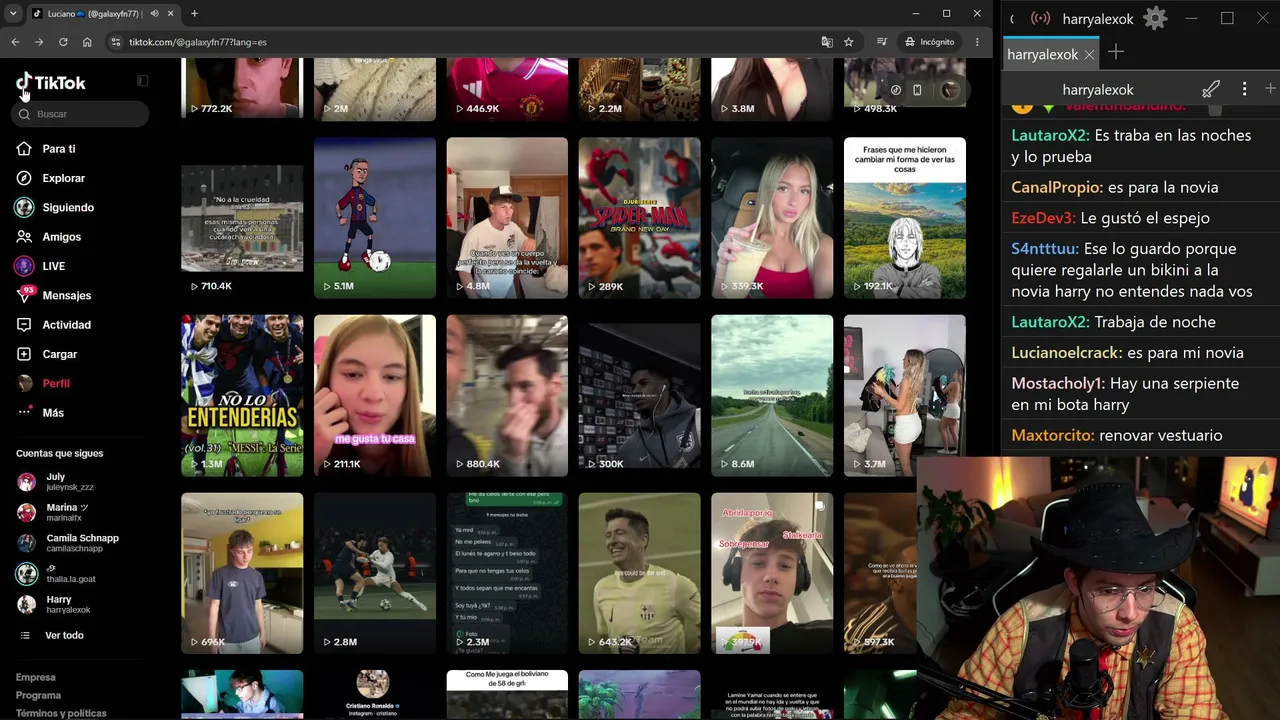1280x720 pixels.
Task: Open the Amigos section
Action: 61,237
